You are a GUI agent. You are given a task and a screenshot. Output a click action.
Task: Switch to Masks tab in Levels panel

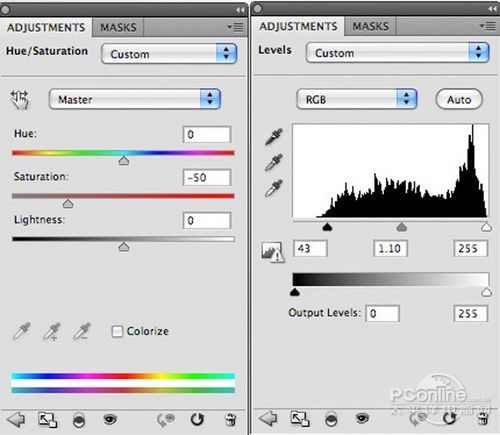tap(370, 26)
